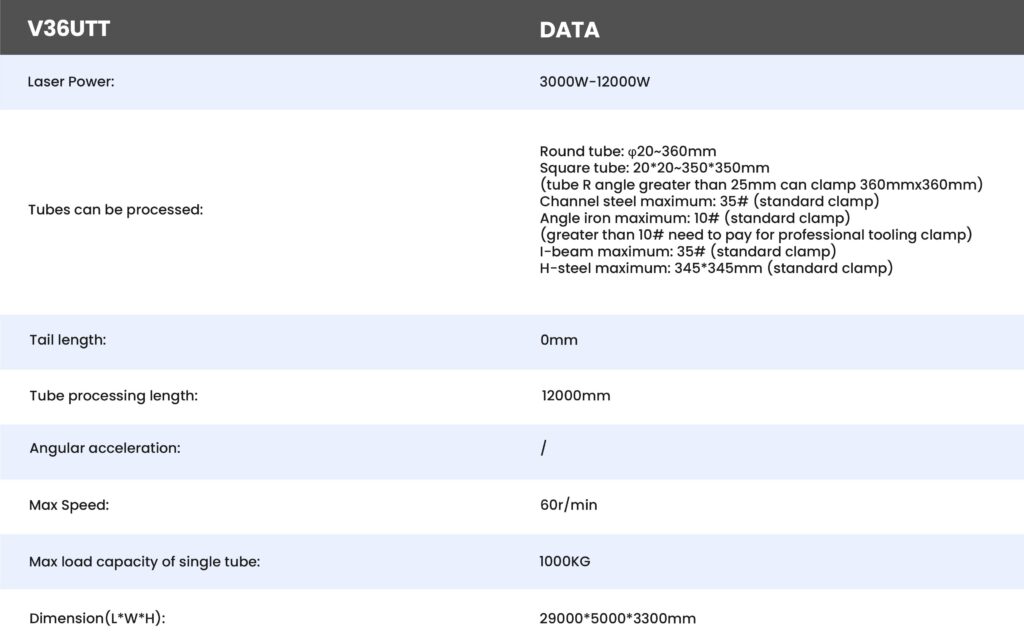1024x644 pixels.
Task: Select the Tubes can be processed label
Action: click(116, 211)
